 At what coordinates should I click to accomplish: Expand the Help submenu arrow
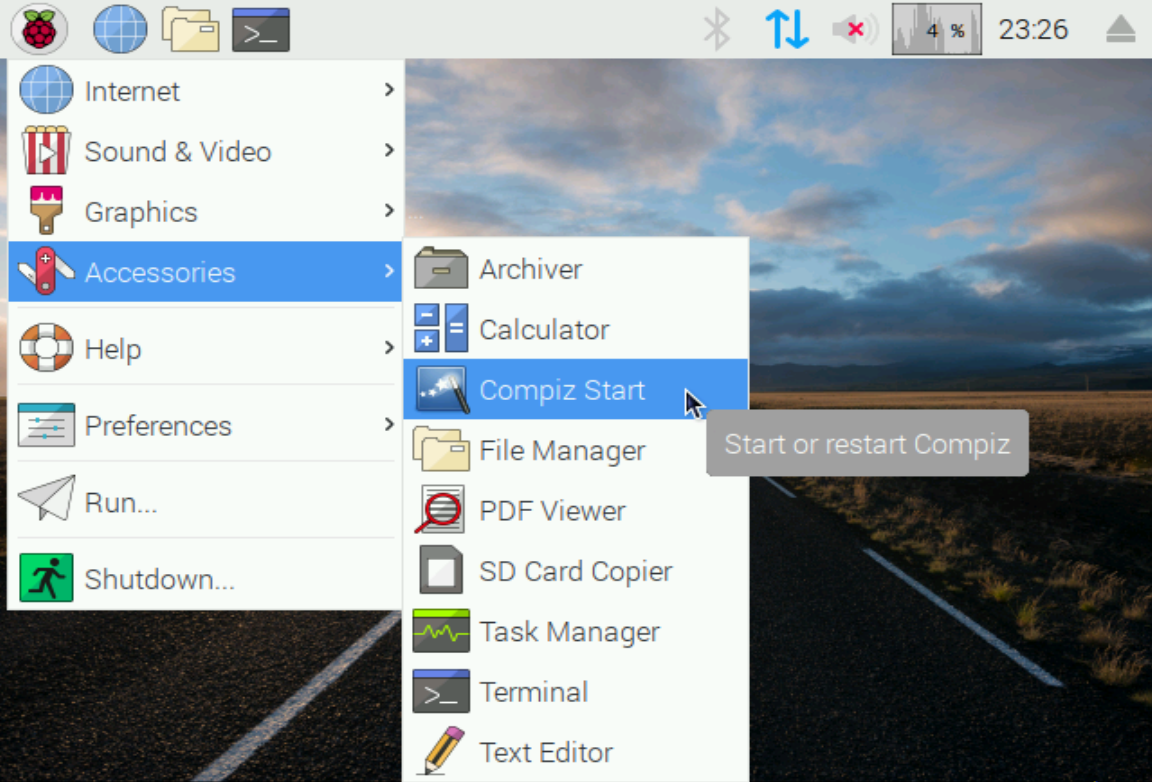[389, 347]
